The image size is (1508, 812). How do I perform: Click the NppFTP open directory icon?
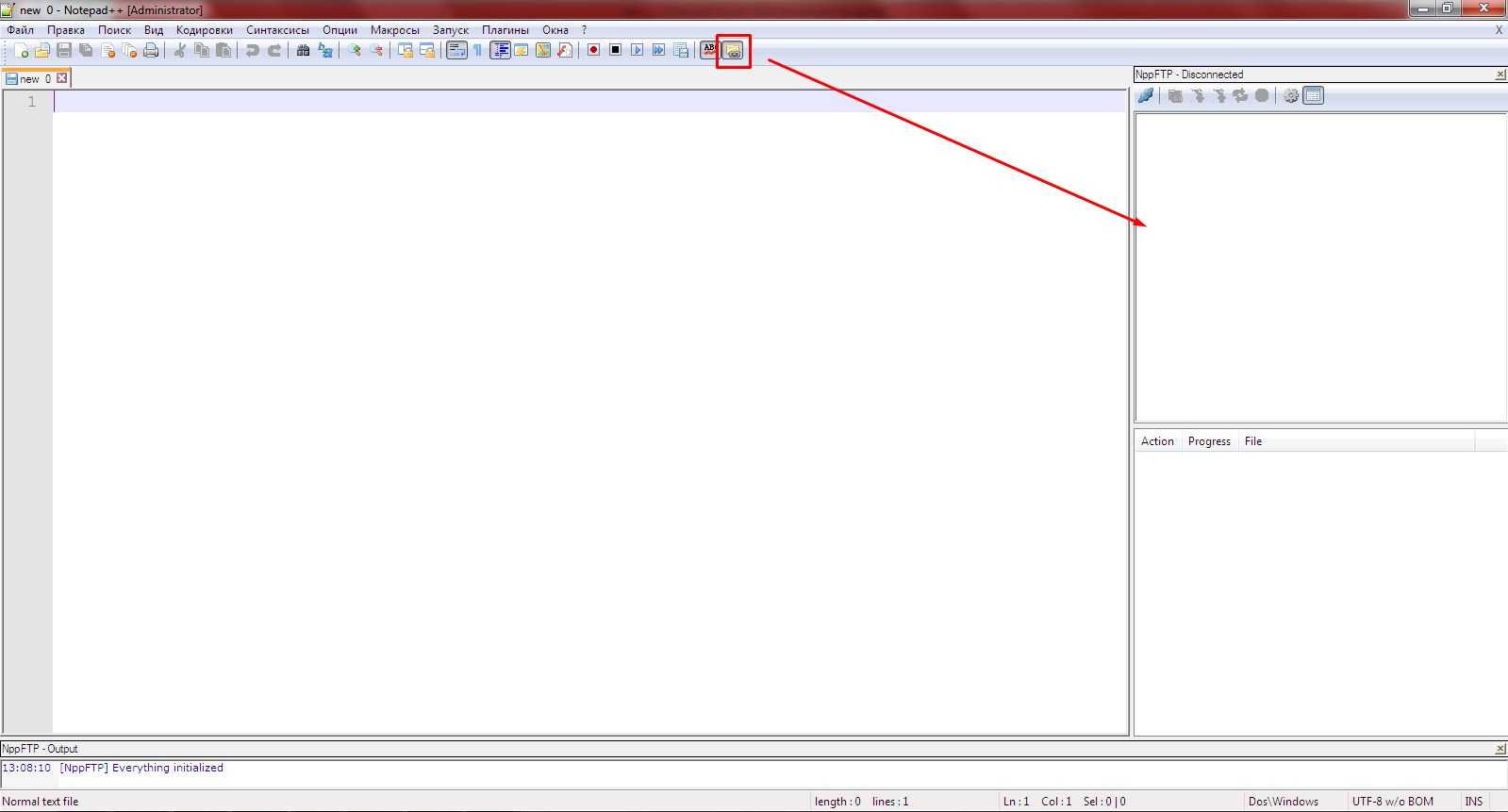(1175, 95)
